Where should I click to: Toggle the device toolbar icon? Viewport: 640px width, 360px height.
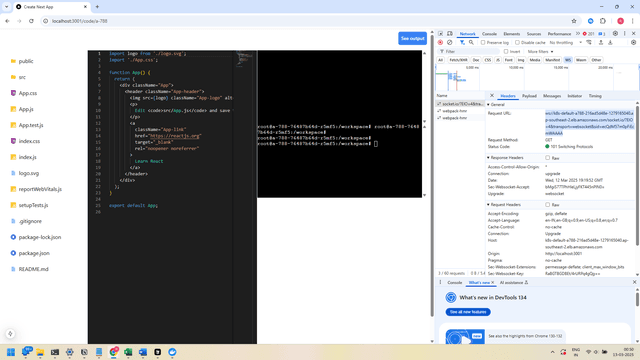click(x=450, y=34)
